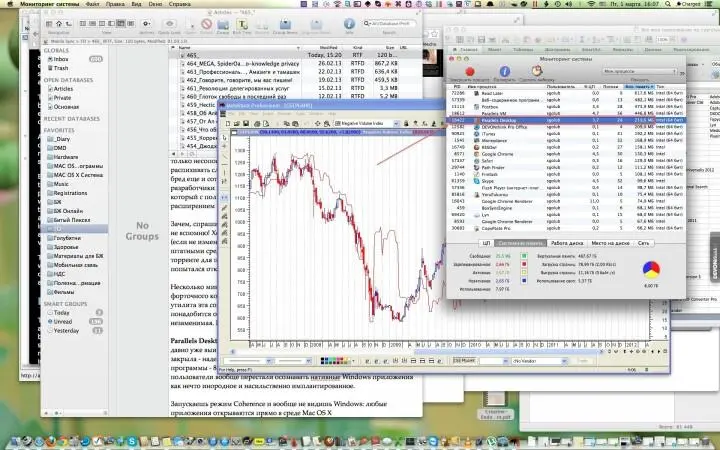Sort the DEVONthink list by Name column

(x=238, y=47)
